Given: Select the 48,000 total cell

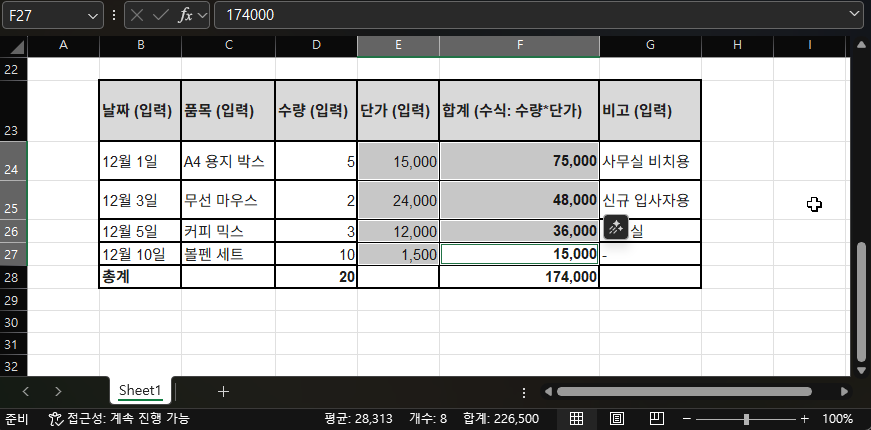Looking at the screenshot, I should [519, 200].
